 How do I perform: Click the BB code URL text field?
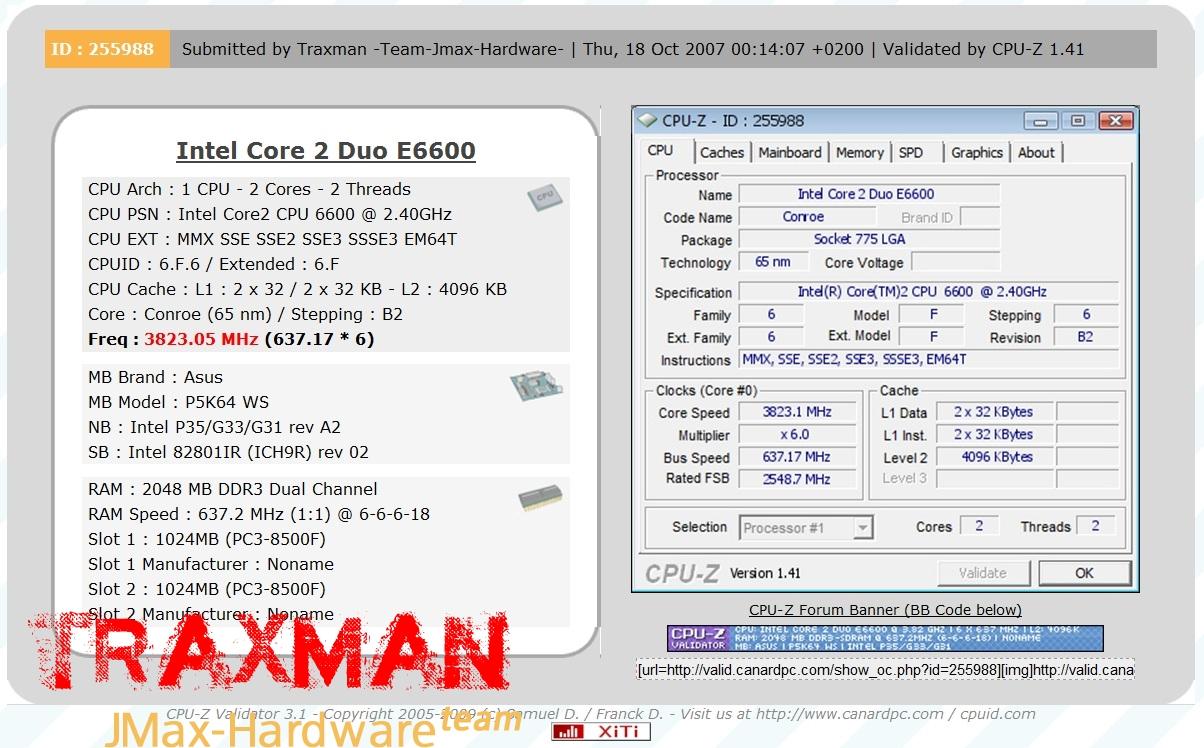885,669
